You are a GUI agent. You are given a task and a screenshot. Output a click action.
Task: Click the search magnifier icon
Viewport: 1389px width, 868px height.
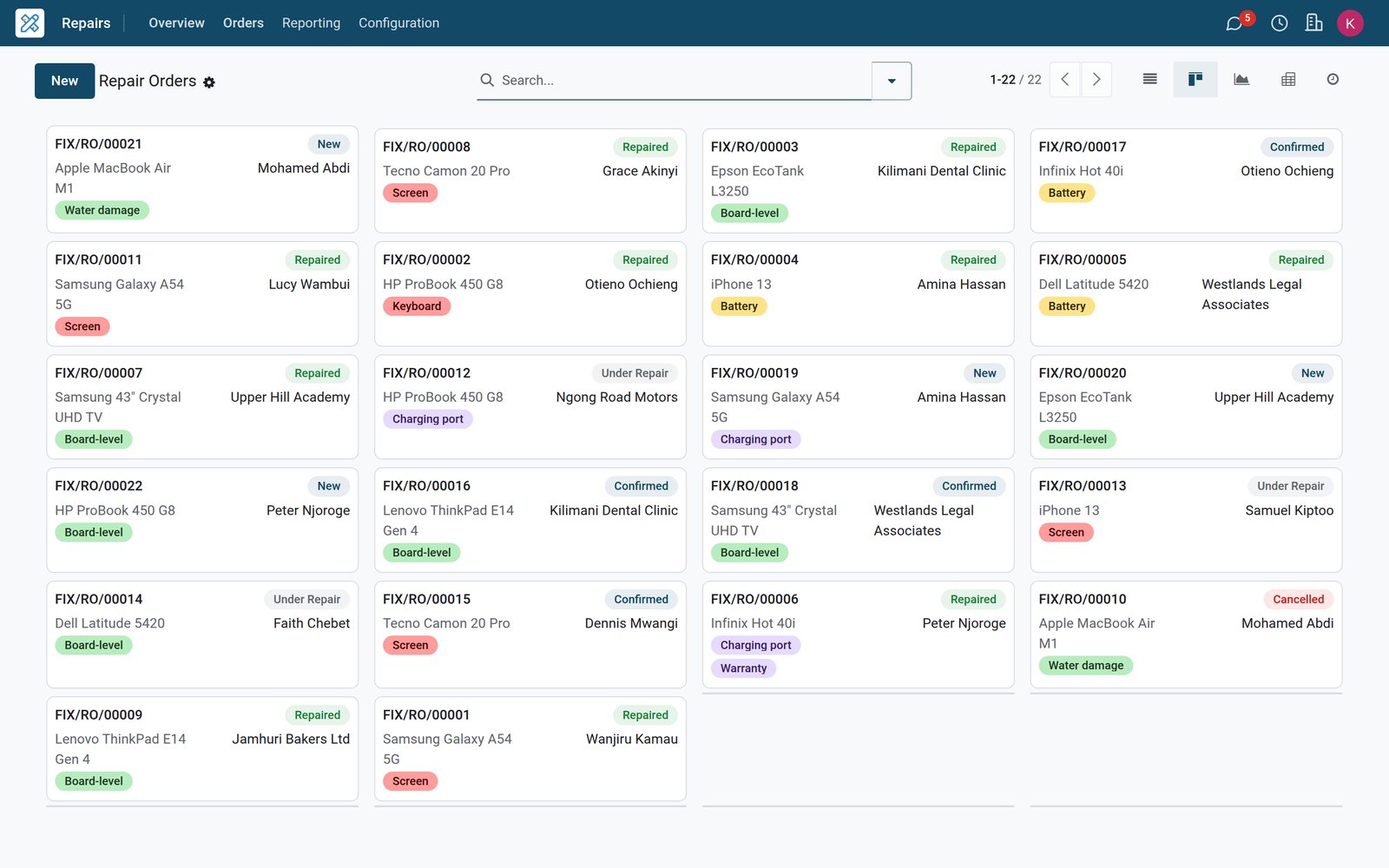coord(487,80)
